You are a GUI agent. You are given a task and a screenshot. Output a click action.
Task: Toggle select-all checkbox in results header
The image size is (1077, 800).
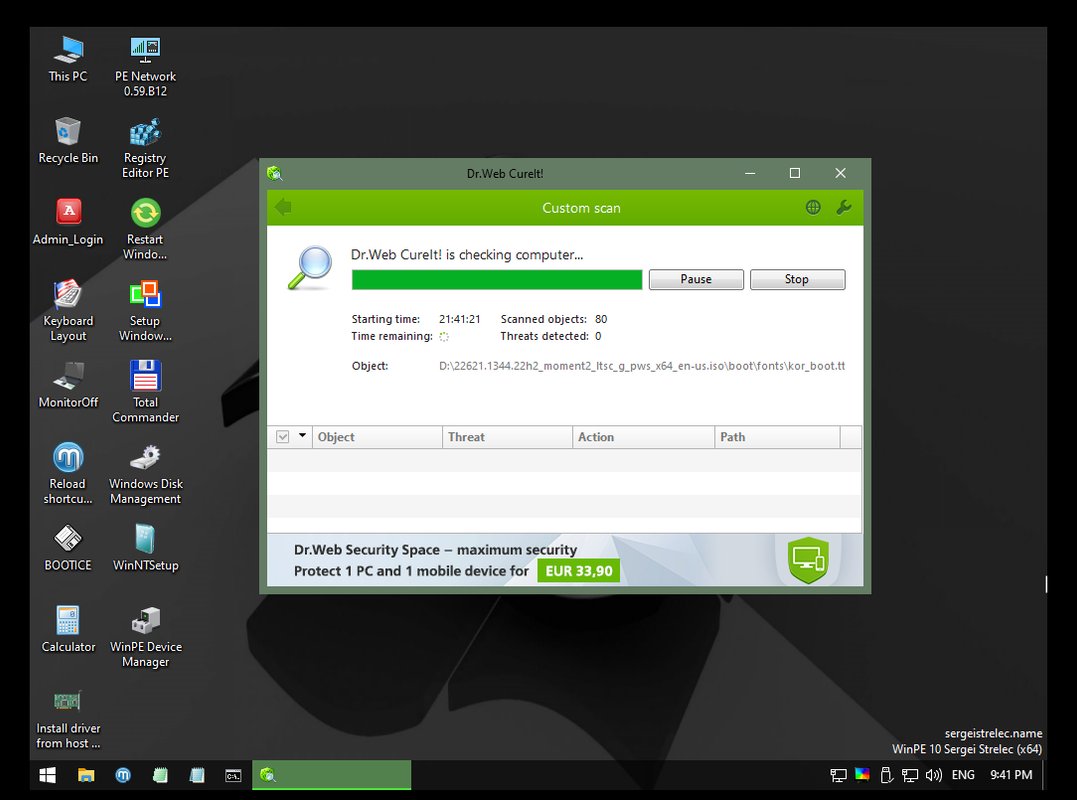282,437
